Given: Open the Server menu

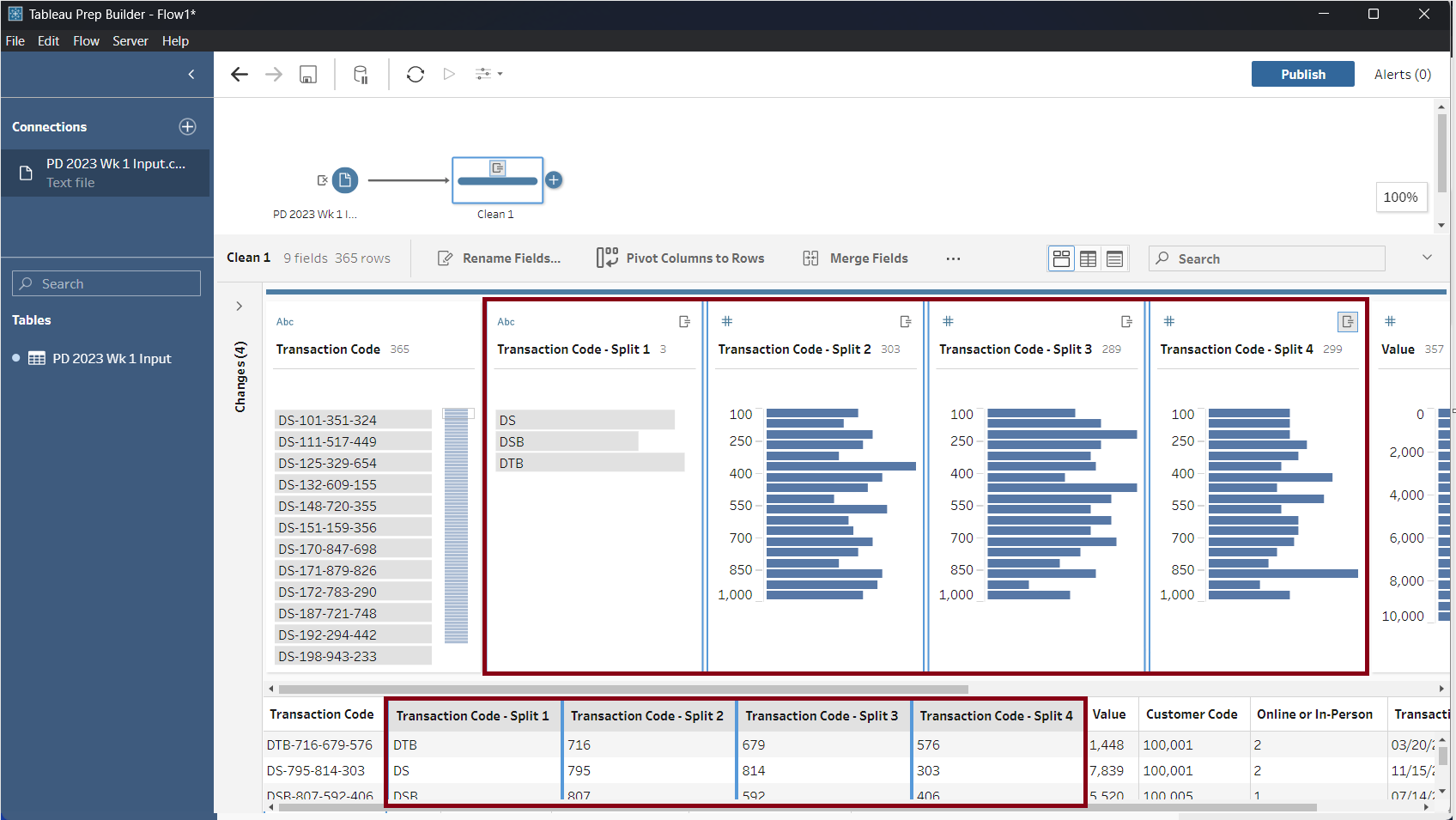Looking at the screenshot, I should (130, 41).
